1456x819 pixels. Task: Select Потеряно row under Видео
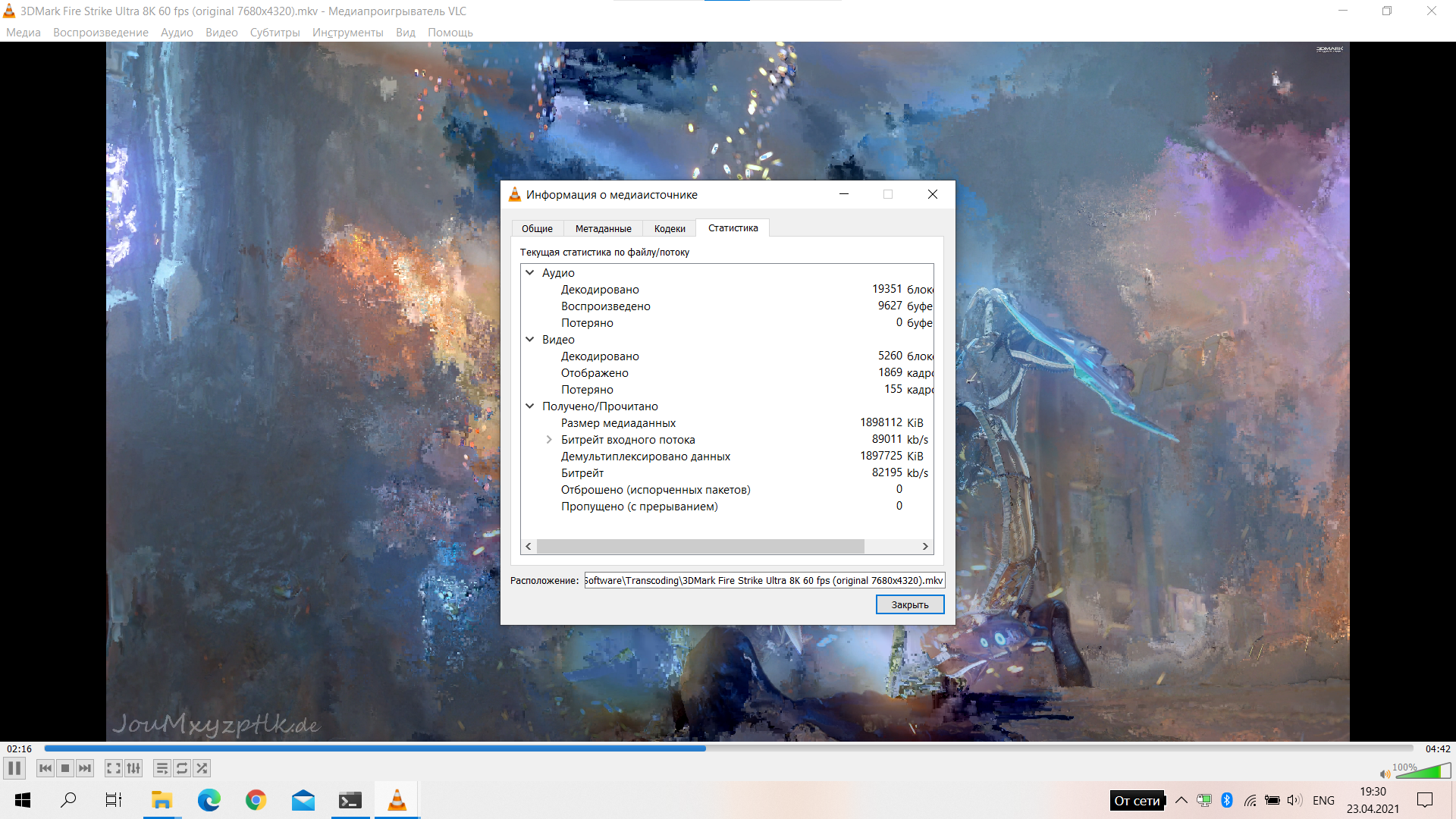[727, 390]
